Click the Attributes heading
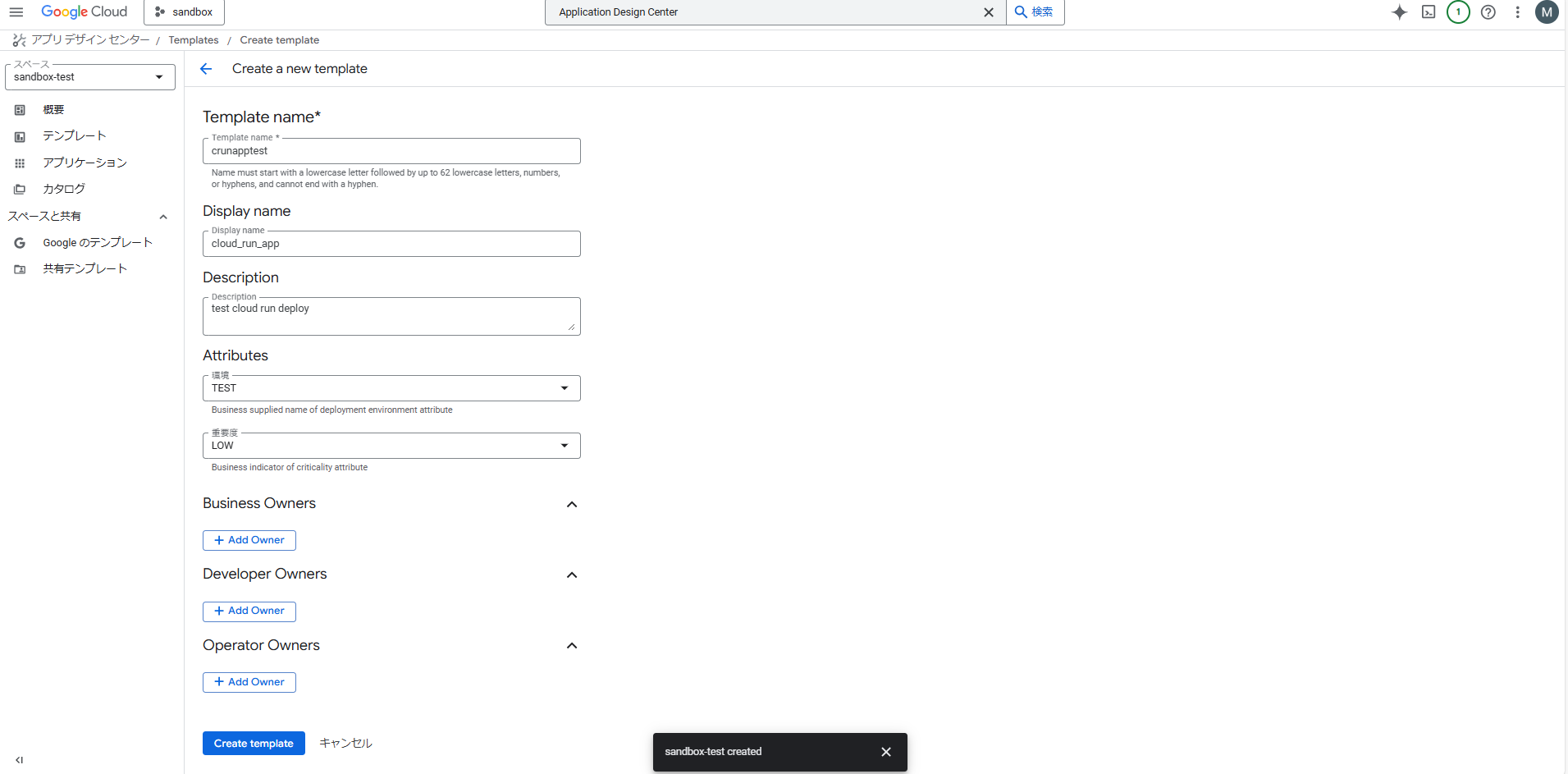The height and width of the screenshot is (774, 1568). (x=235, y=355)
